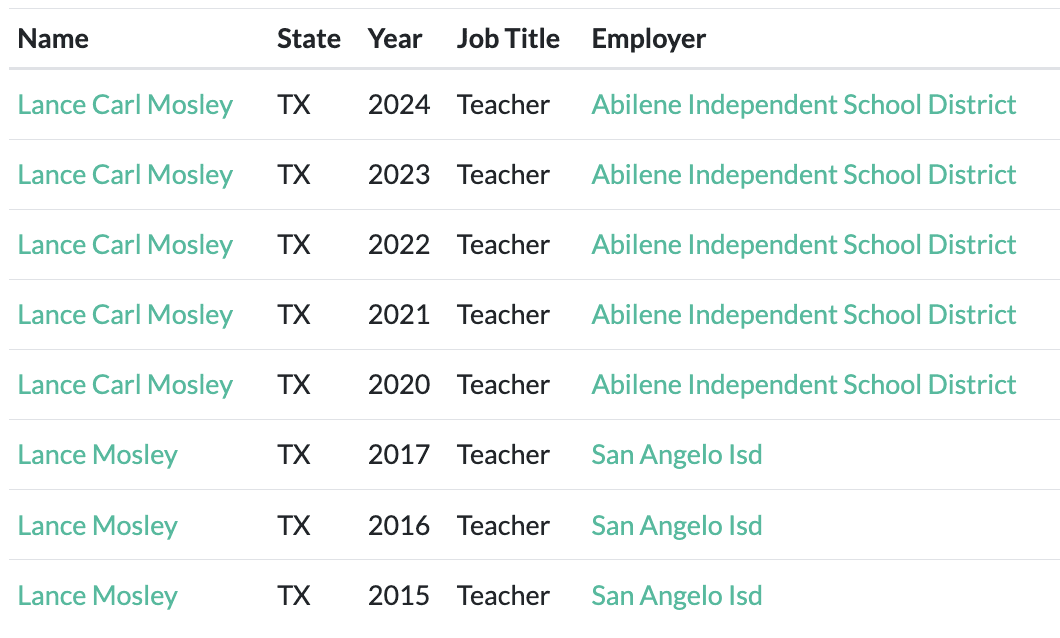
Task: Open Lance Mosley's 2016 record
Action: pos(97,526)
